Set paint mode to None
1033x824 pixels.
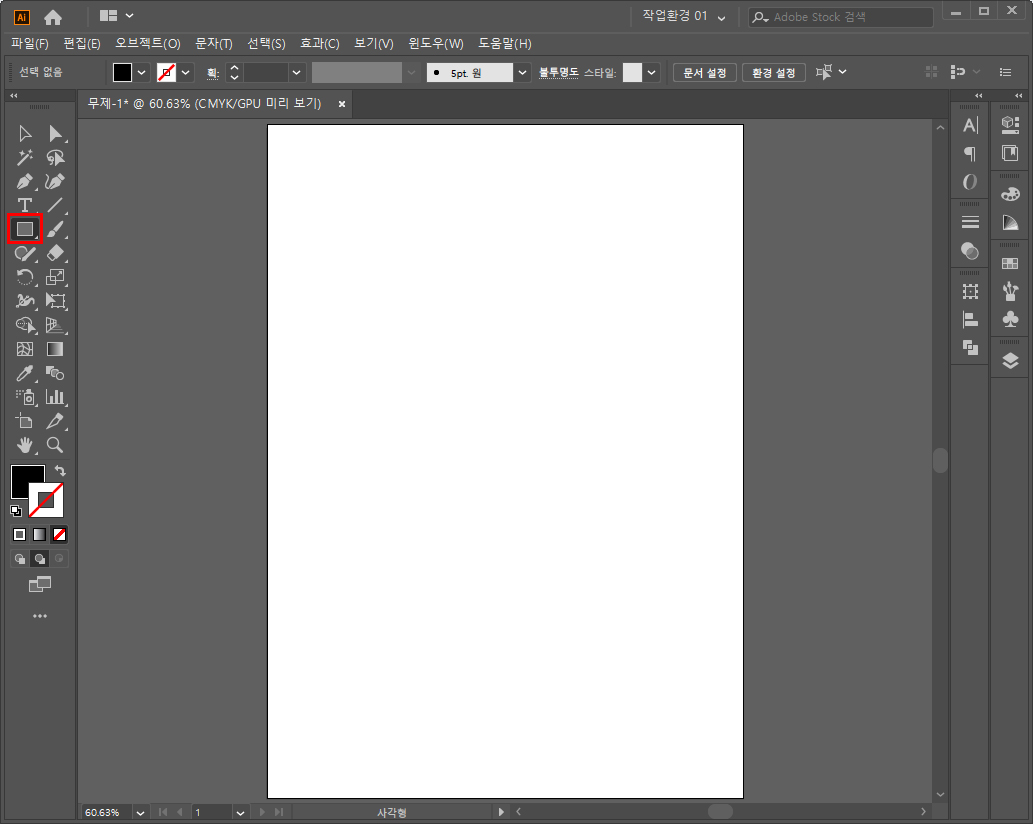tap(59, 534)
